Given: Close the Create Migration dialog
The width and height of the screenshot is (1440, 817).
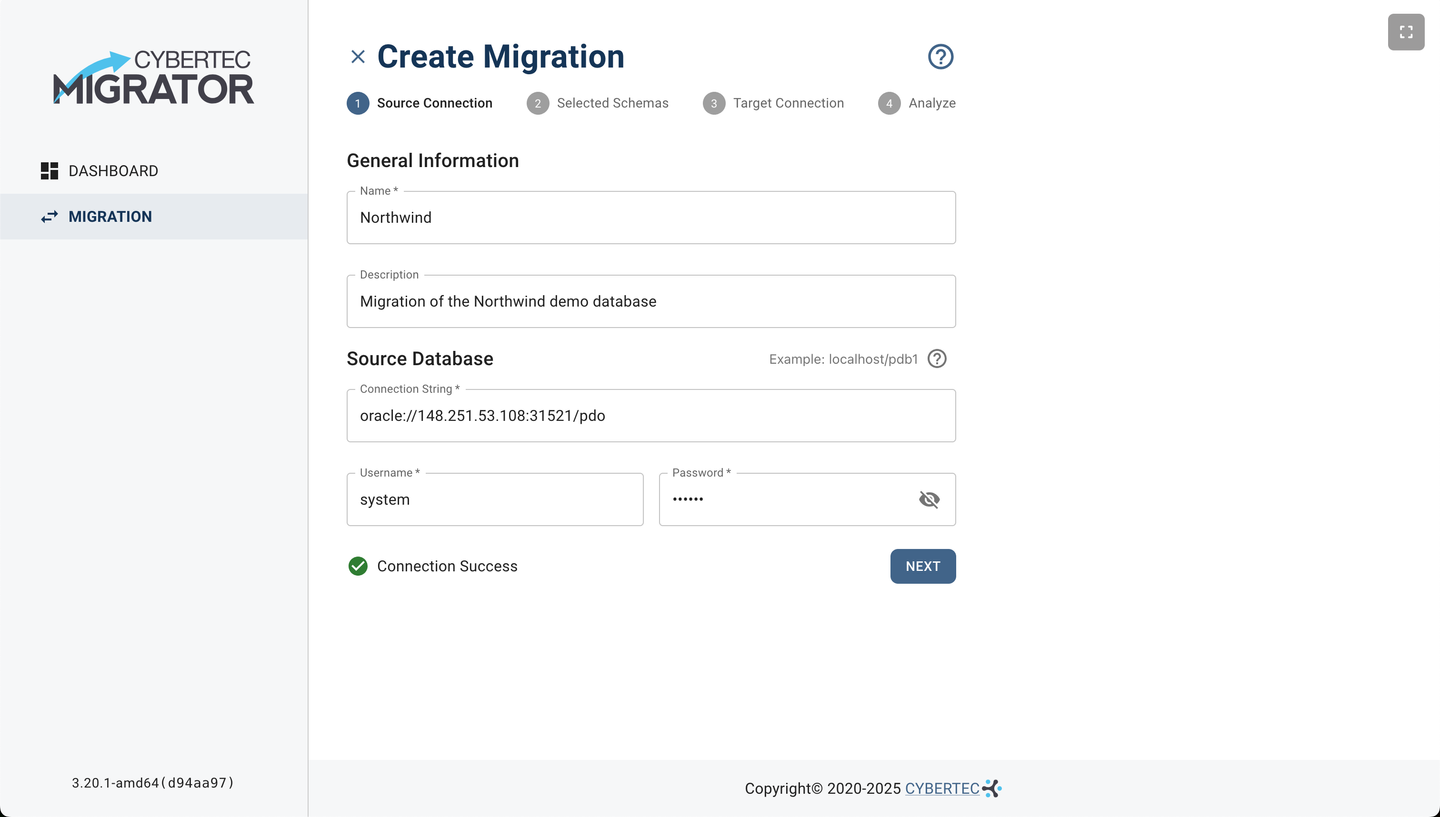Looking at the screenshot, I should tap(358, 57).
